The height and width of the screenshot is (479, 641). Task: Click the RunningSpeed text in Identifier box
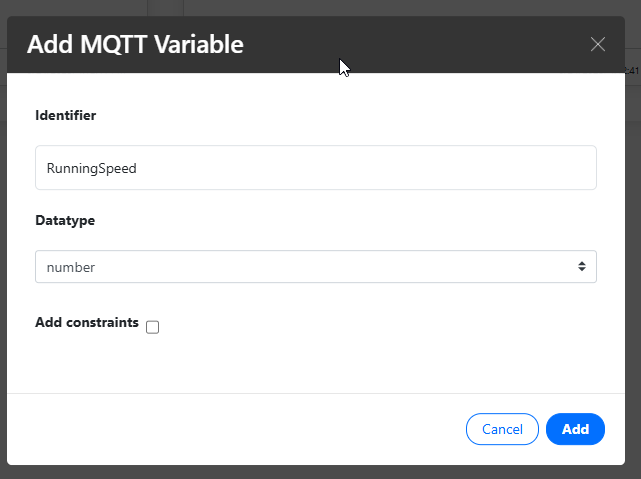92,168
